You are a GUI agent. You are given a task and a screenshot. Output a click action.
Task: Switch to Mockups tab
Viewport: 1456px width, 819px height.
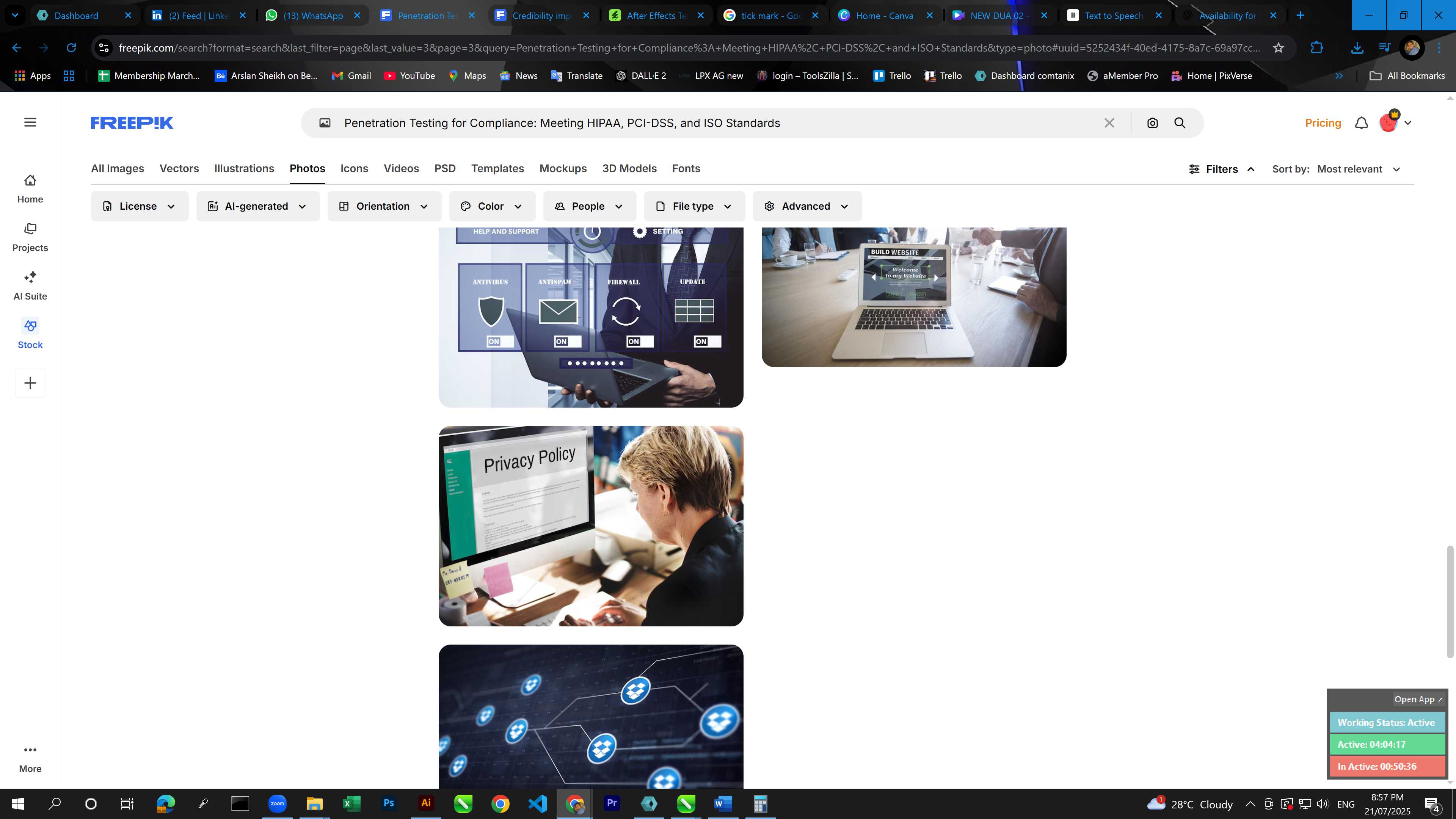(x=563, y=168)
